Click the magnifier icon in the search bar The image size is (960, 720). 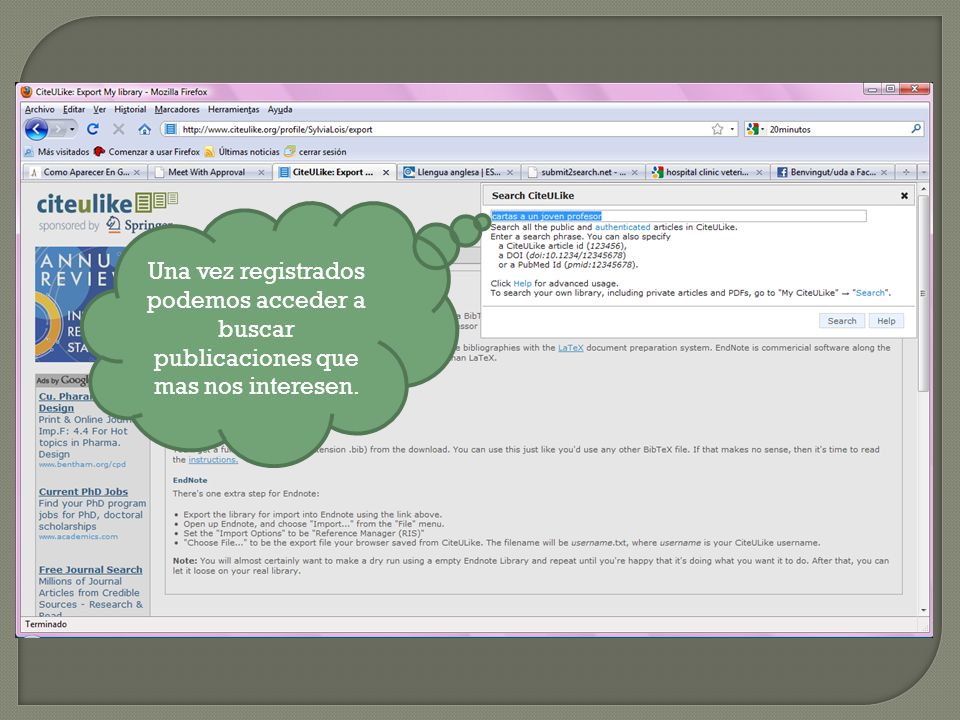[x=916, y=129]
